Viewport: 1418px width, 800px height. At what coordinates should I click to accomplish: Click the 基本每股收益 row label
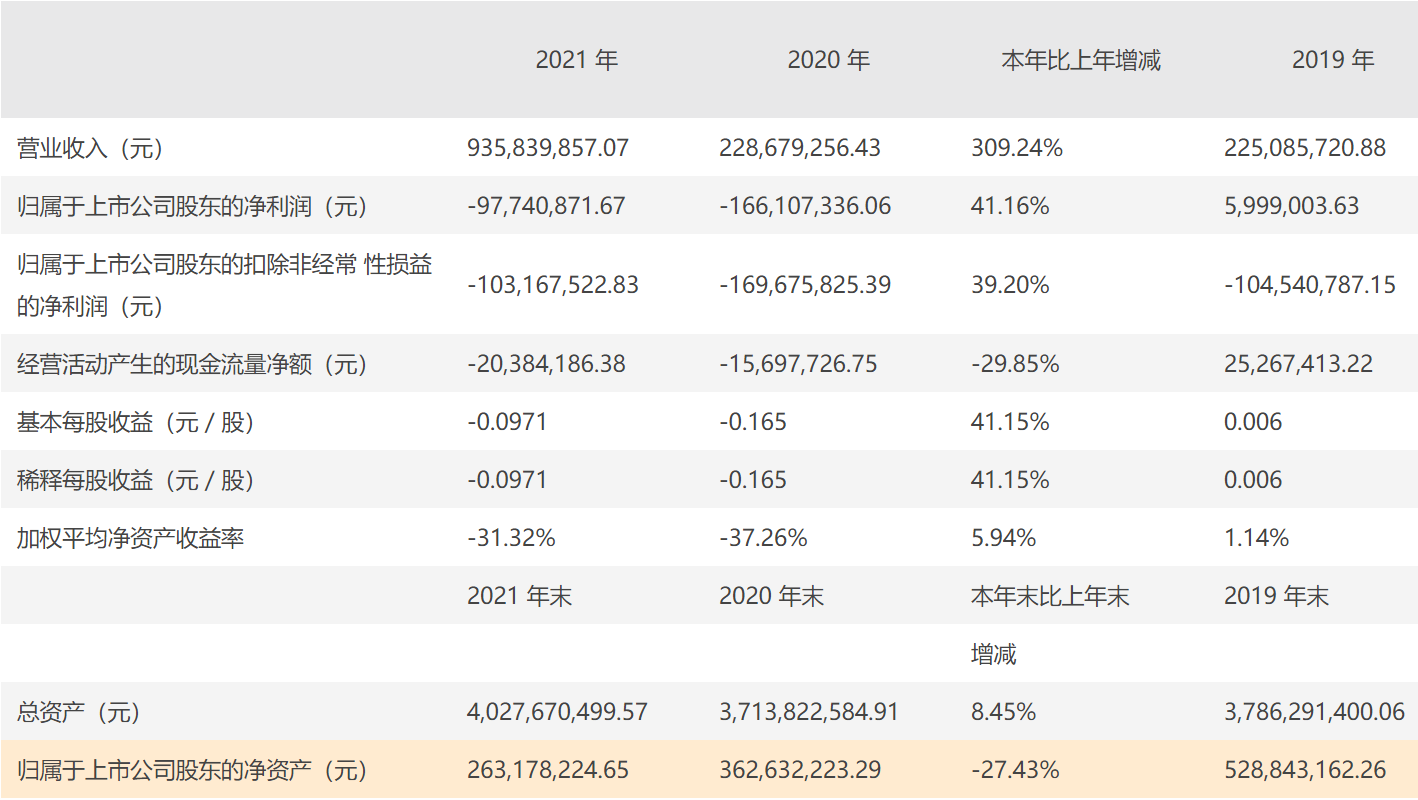point(136,423)
